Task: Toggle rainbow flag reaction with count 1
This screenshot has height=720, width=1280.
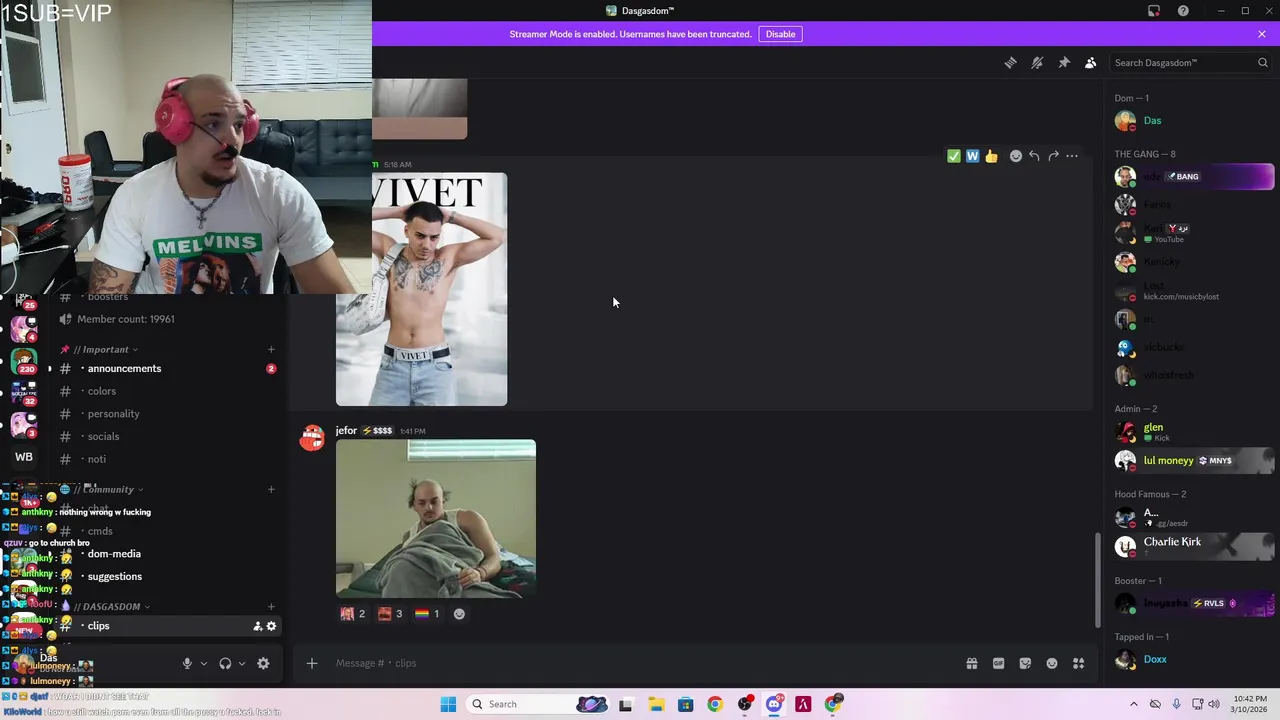Action: 427,614
